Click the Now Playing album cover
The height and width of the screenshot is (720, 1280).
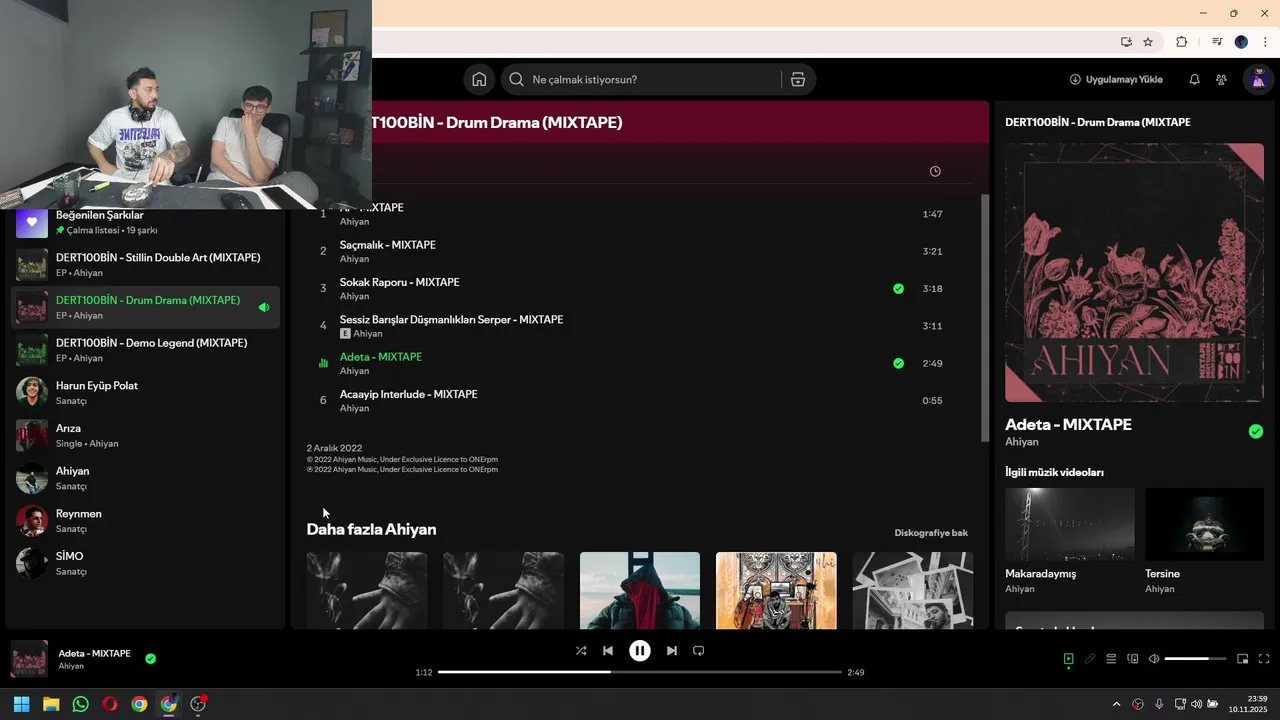point(1134,272)
